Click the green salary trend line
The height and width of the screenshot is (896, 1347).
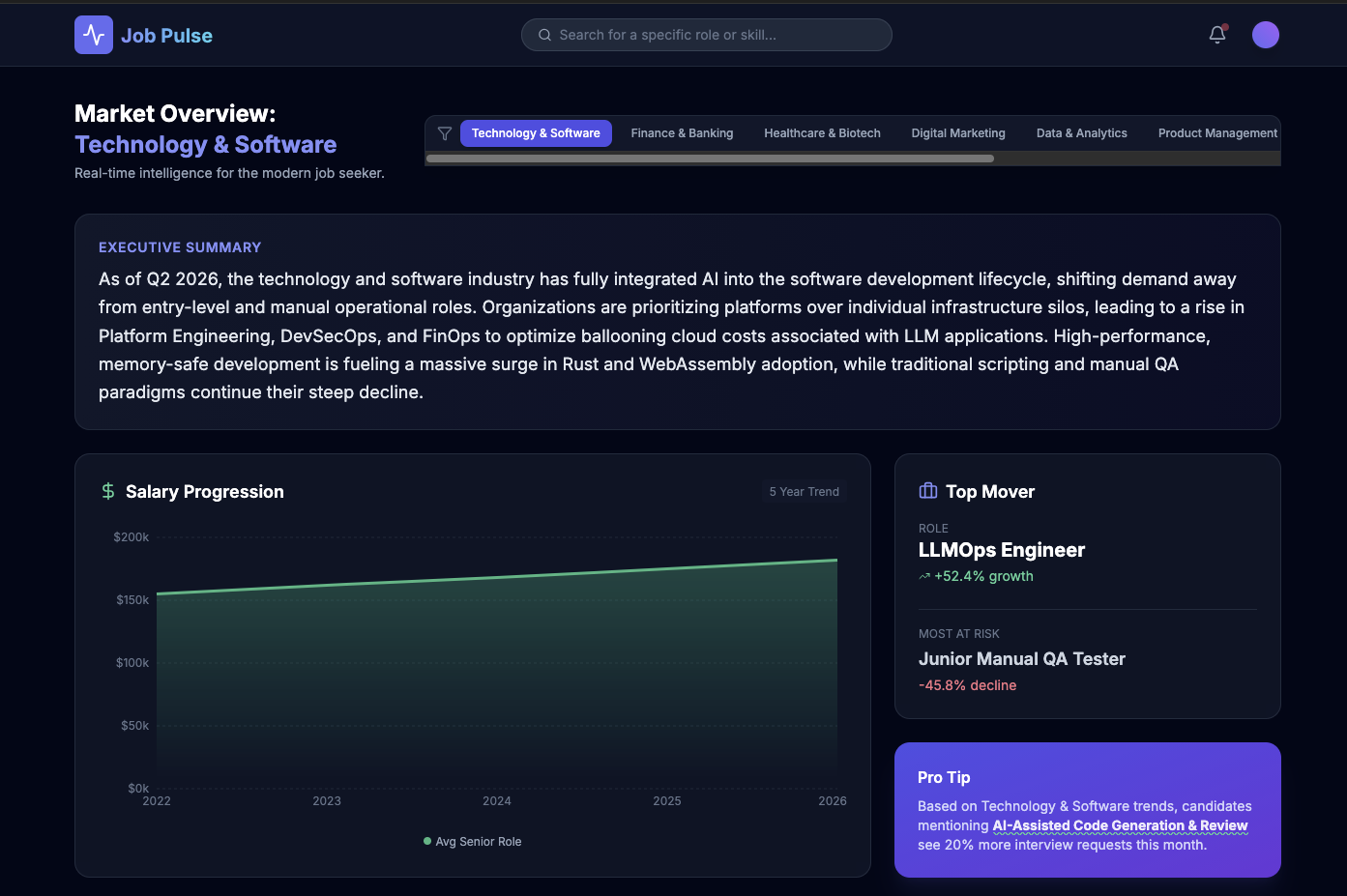tap(497, 577)
